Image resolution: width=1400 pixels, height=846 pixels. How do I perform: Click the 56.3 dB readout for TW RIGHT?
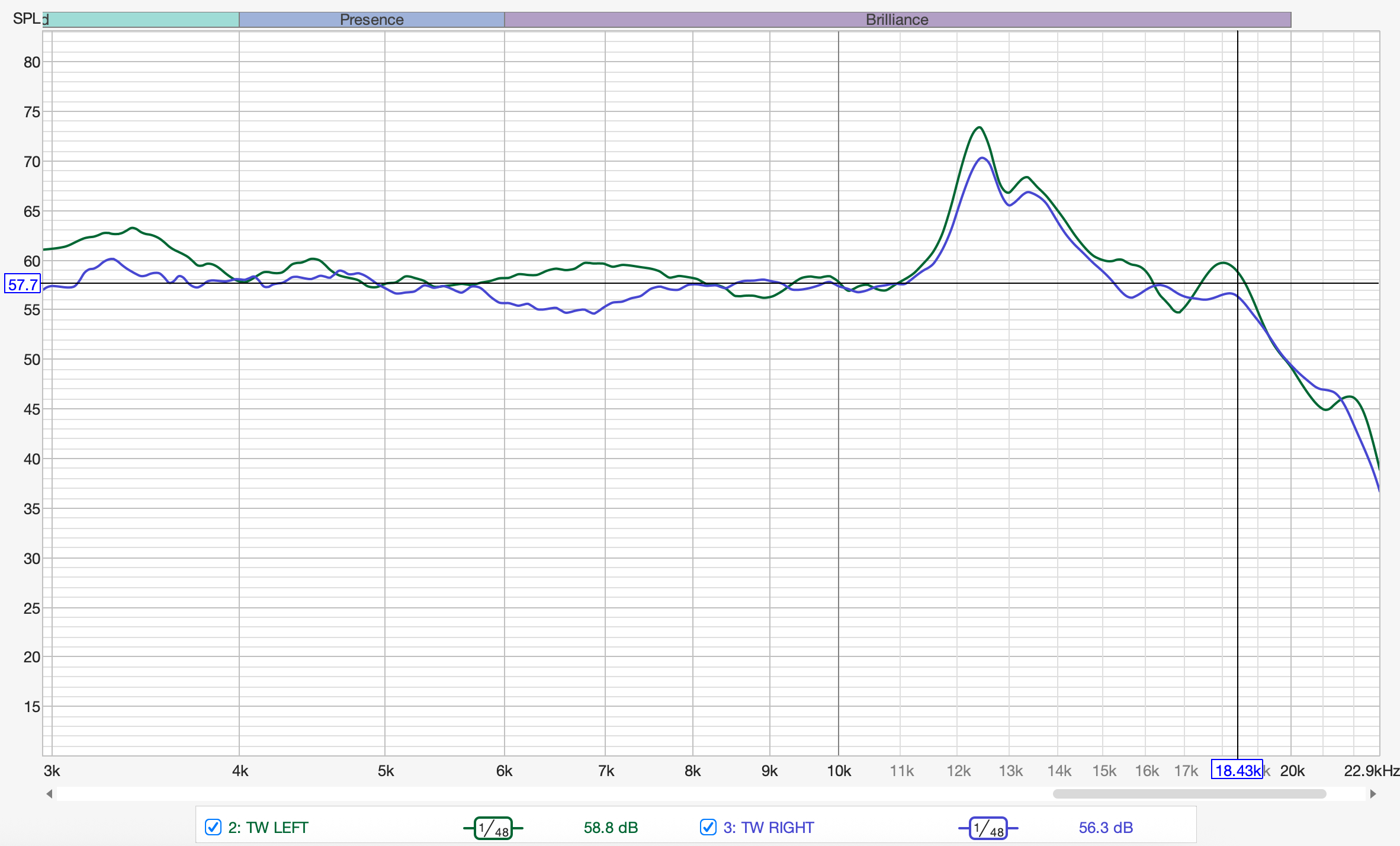click(1105, 828)
